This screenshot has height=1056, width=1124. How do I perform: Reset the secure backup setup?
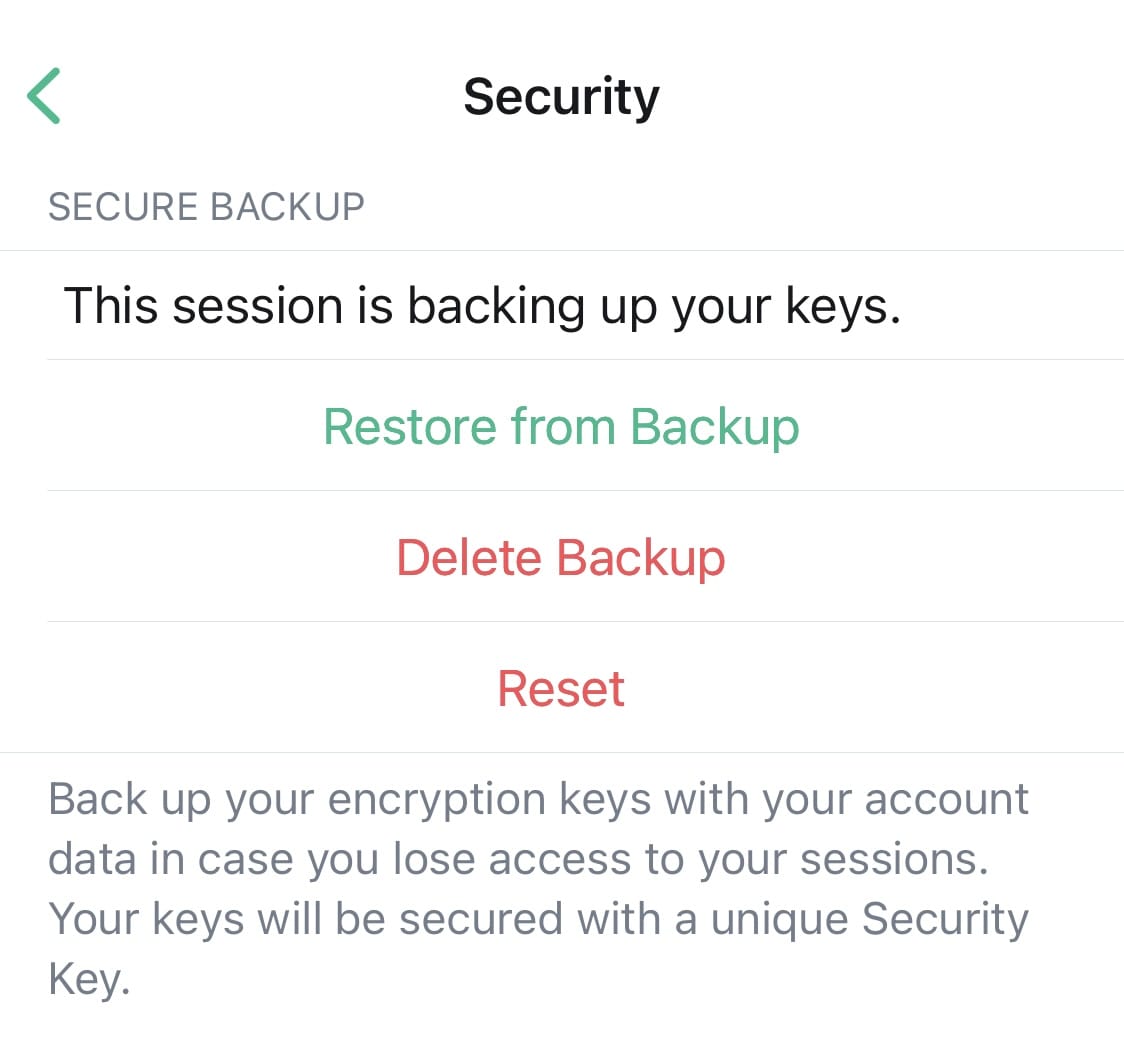click(x=561, y=688)
